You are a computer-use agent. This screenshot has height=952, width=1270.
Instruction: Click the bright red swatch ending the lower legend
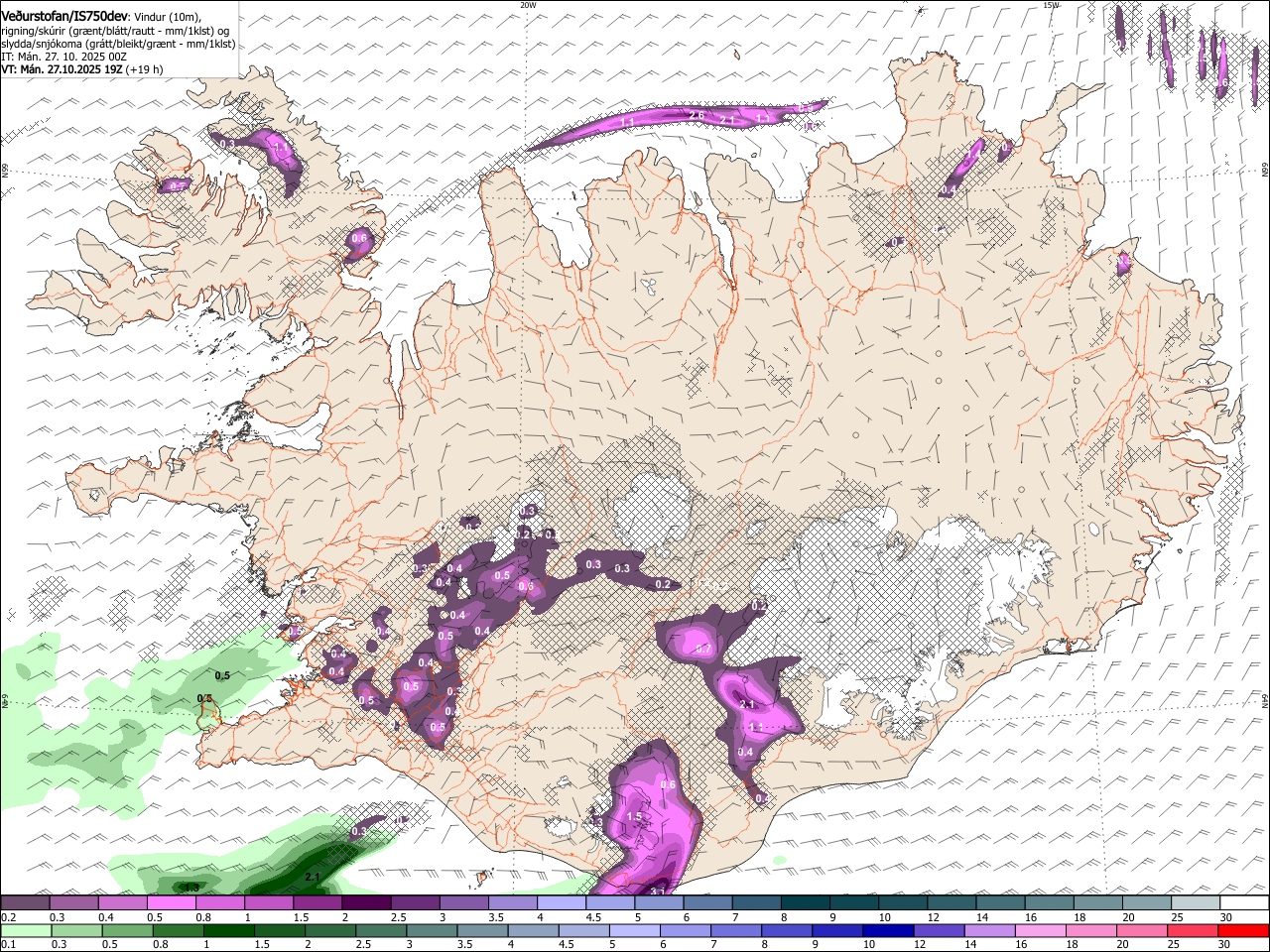(1244, 931)
